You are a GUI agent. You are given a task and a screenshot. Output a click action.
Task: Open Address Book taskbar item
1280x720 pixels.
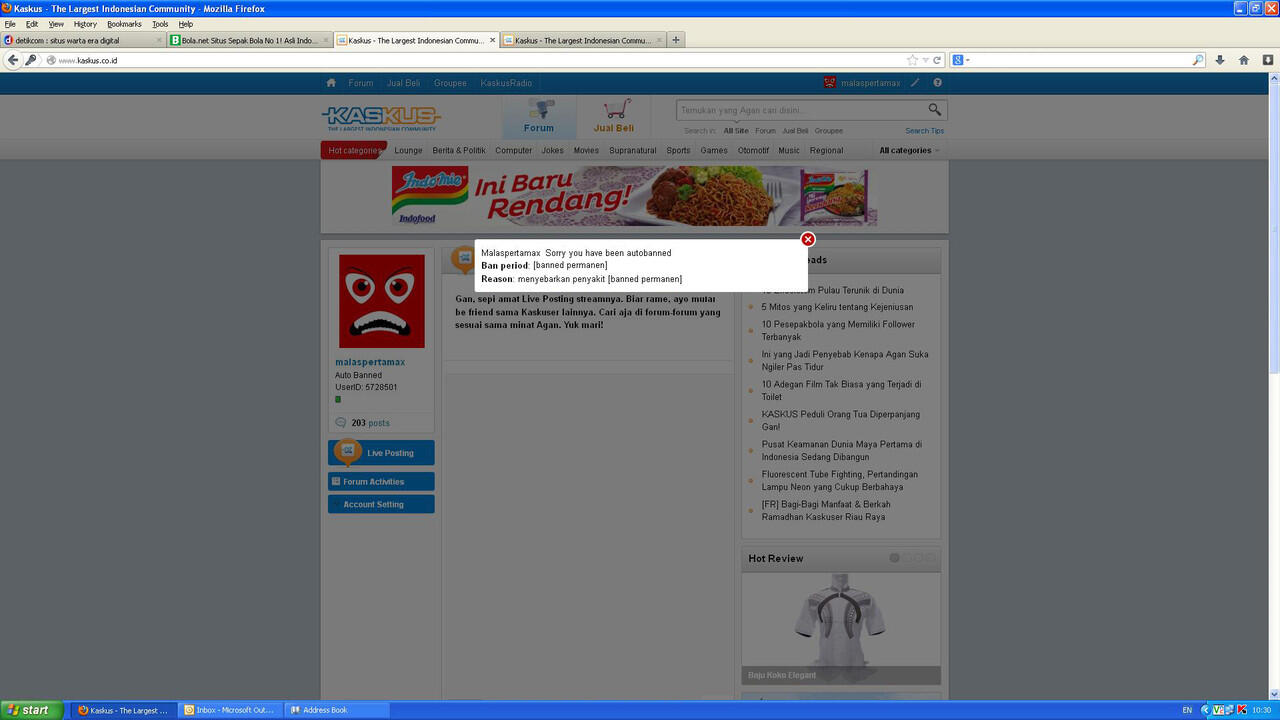coord(335,710)
